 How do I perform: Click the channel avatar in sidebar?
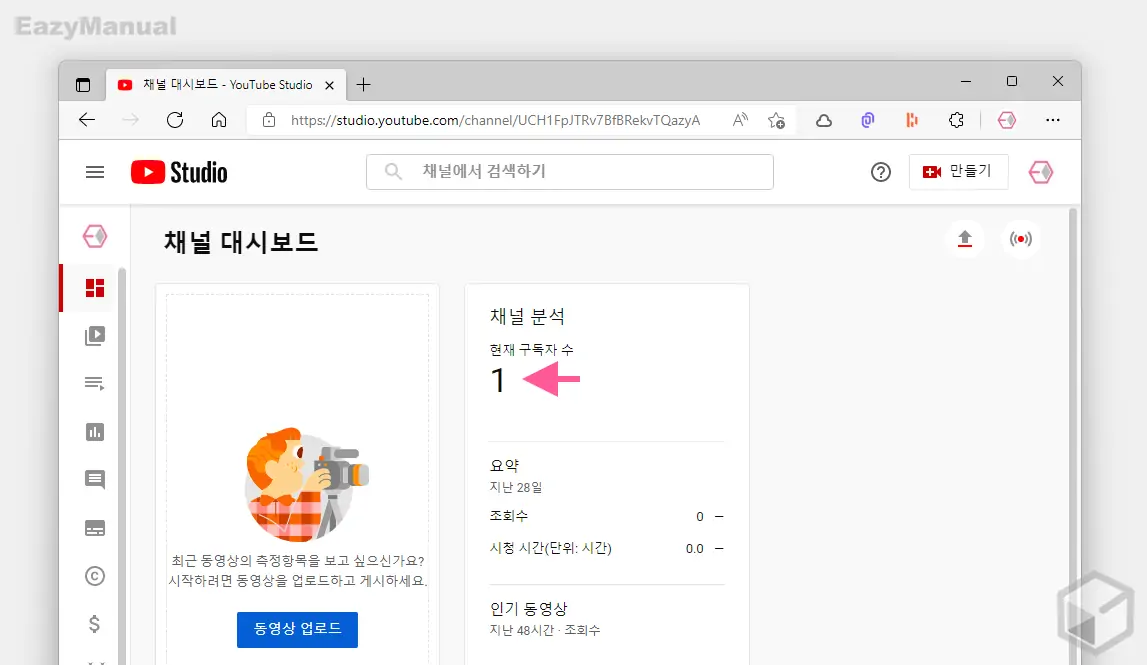pos(95,236)
